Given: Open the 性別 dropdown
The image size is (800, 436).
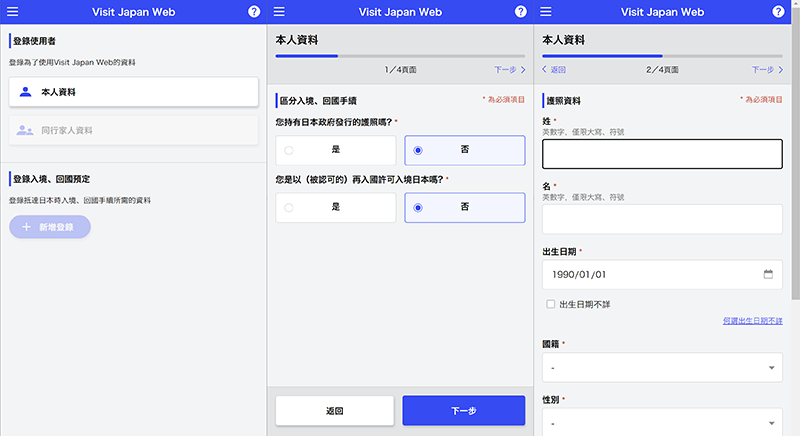Looking at the screenshot, I should pos(662,422).
